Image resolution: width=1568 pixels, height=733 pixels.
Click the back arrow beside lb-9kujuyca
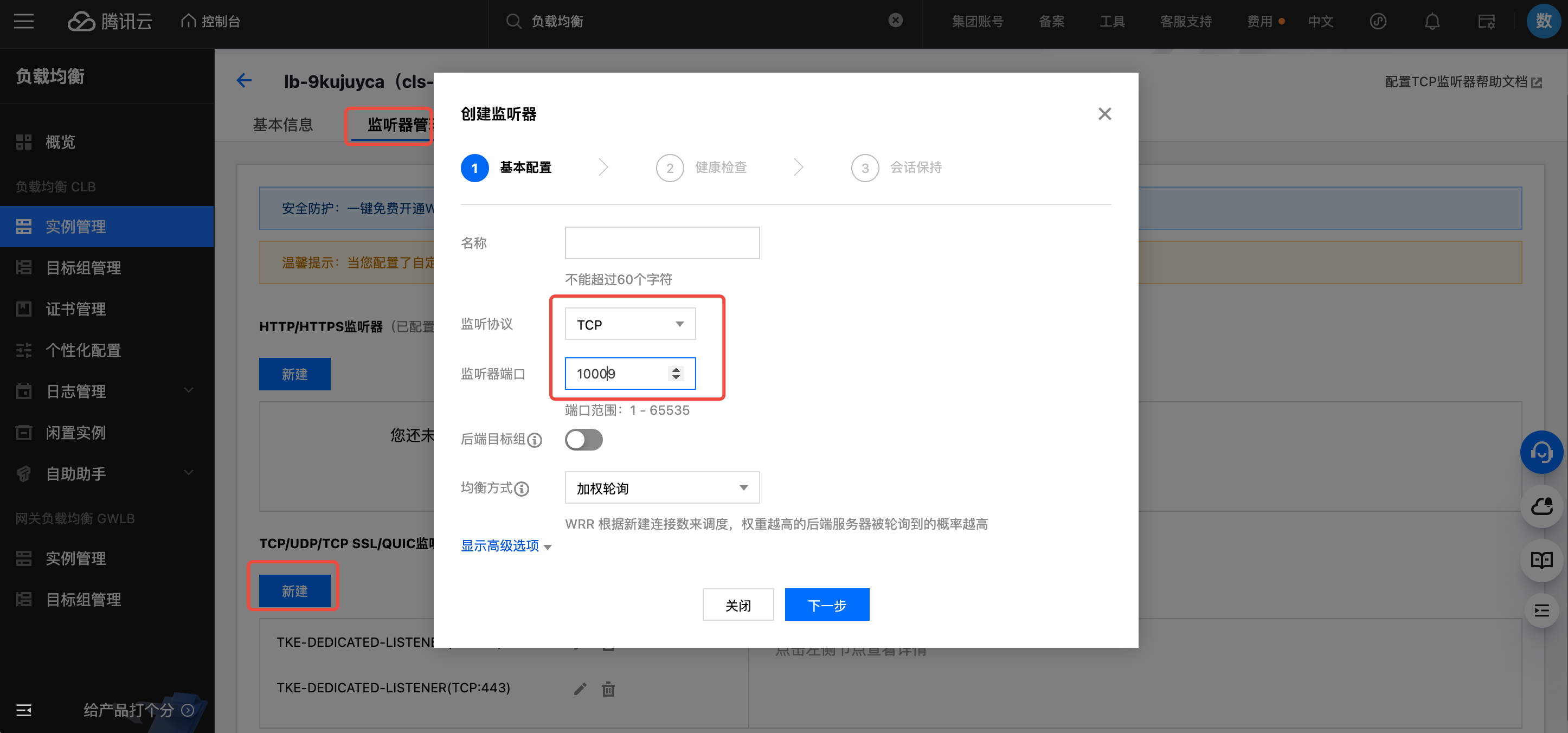(244, 80)
